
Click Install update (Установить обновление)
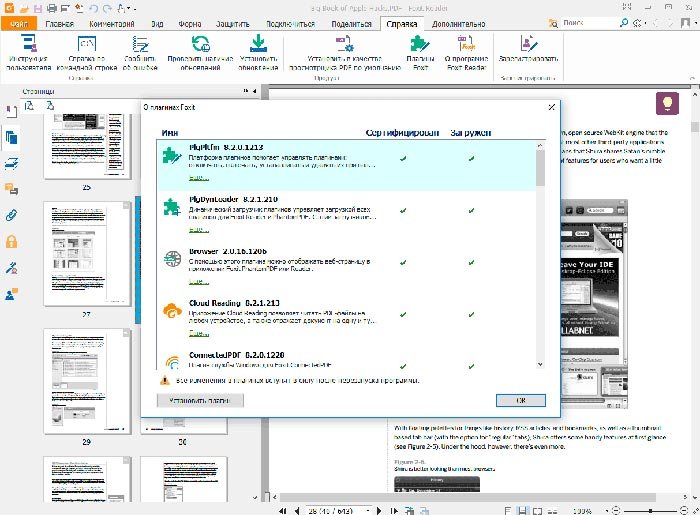click(258, 53)
